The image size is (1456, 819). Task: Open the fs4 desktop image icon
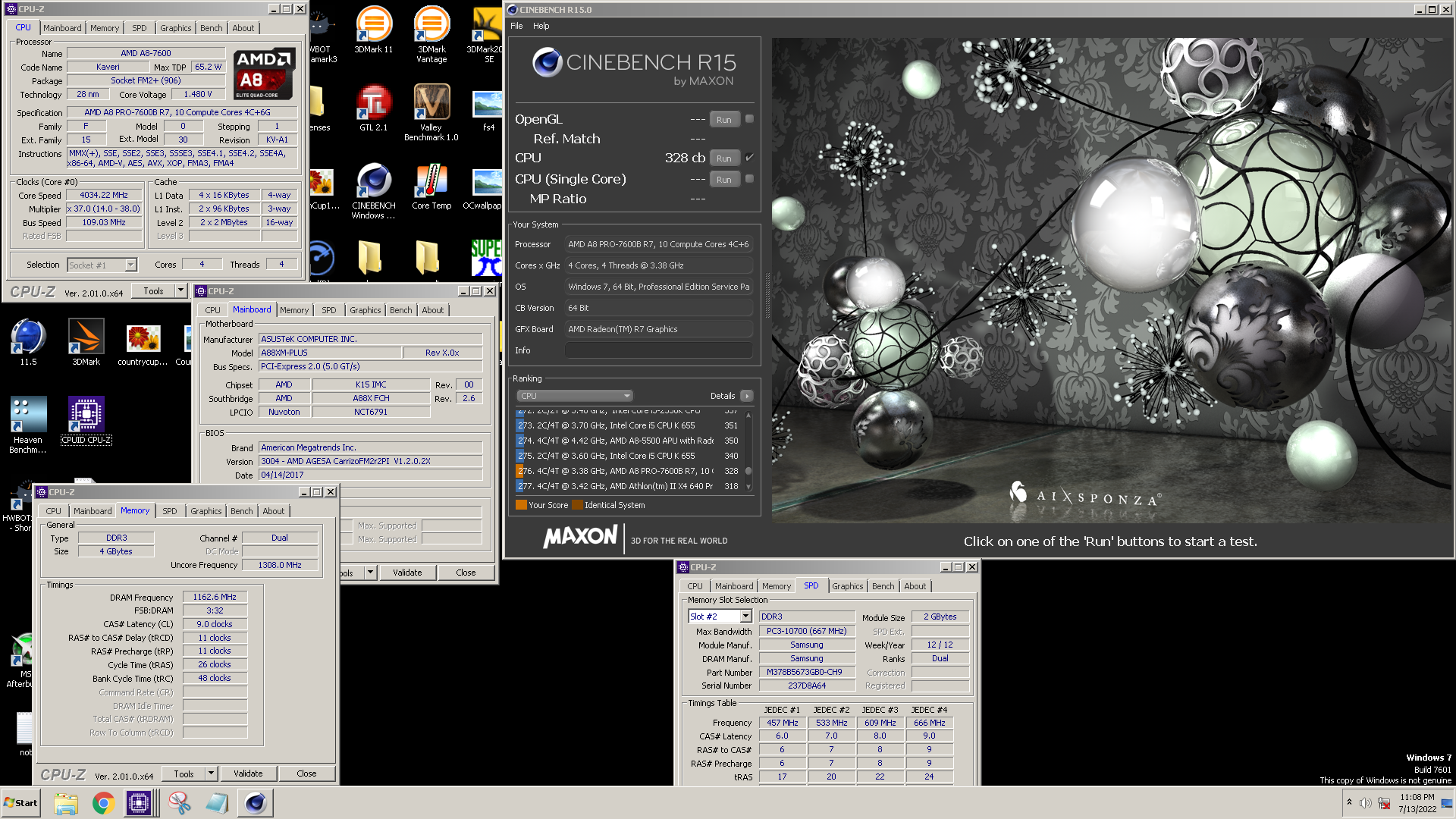pos(488,110)
